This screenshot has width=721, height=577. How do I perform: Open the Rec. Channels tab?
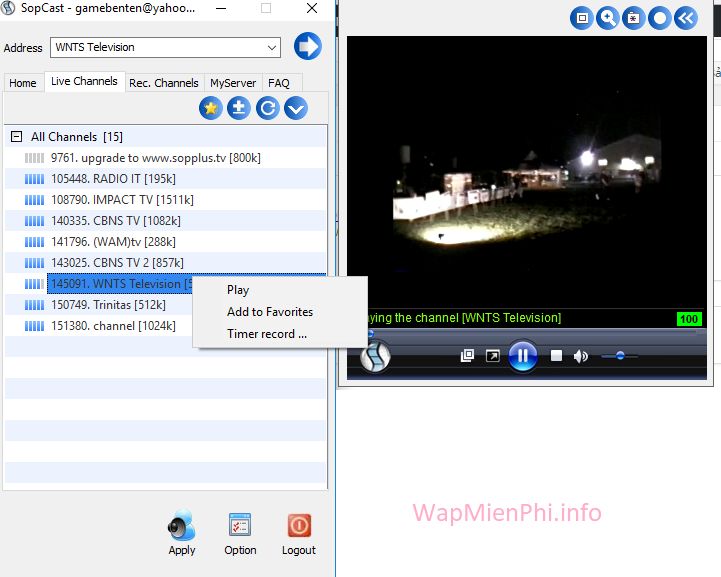pyautogui.click(x=164, y=83)
